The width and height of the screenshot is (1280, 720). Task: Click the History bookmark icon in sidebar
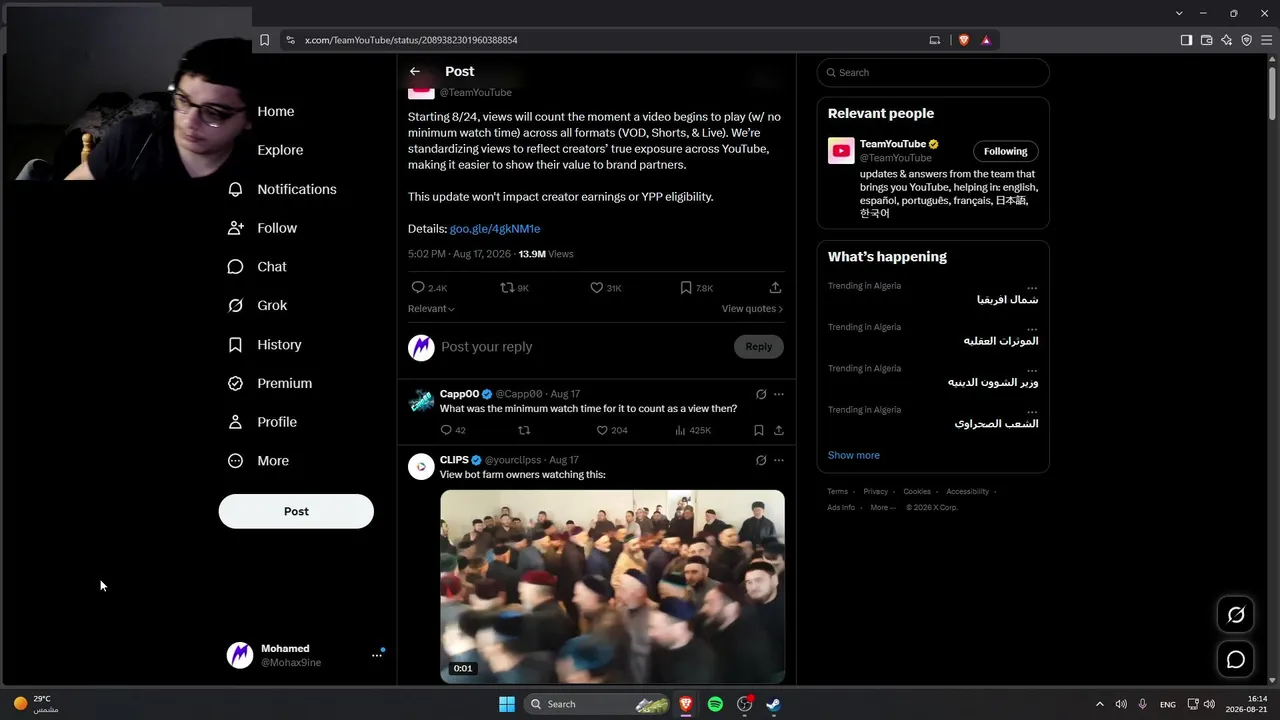[x=235, y=345]
